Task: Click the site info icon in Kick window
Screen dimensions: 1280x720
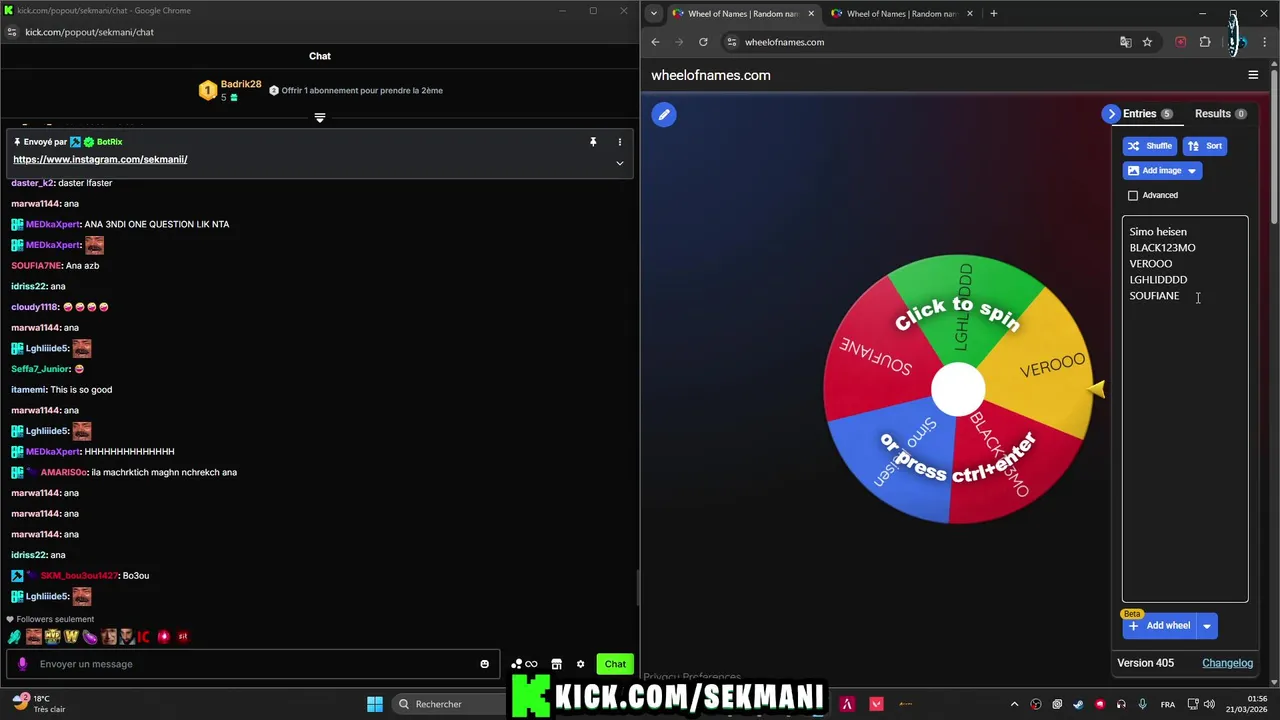Action: click(12, 32)
